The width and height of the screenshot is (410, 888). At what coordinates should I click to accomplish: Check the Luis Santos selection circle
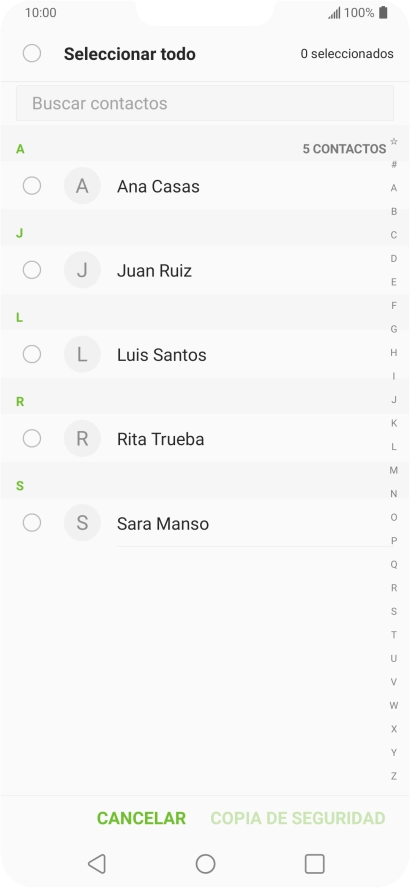pos(32,355)
